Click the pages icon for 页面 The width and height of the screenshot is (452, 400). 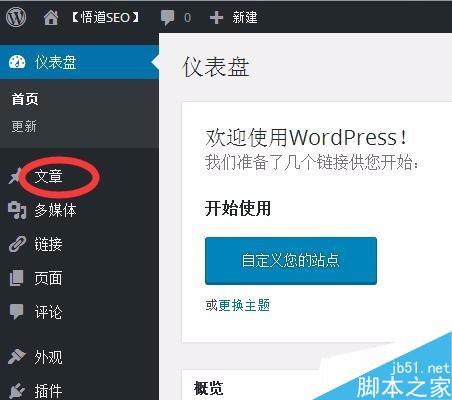[x=17, y=278]
